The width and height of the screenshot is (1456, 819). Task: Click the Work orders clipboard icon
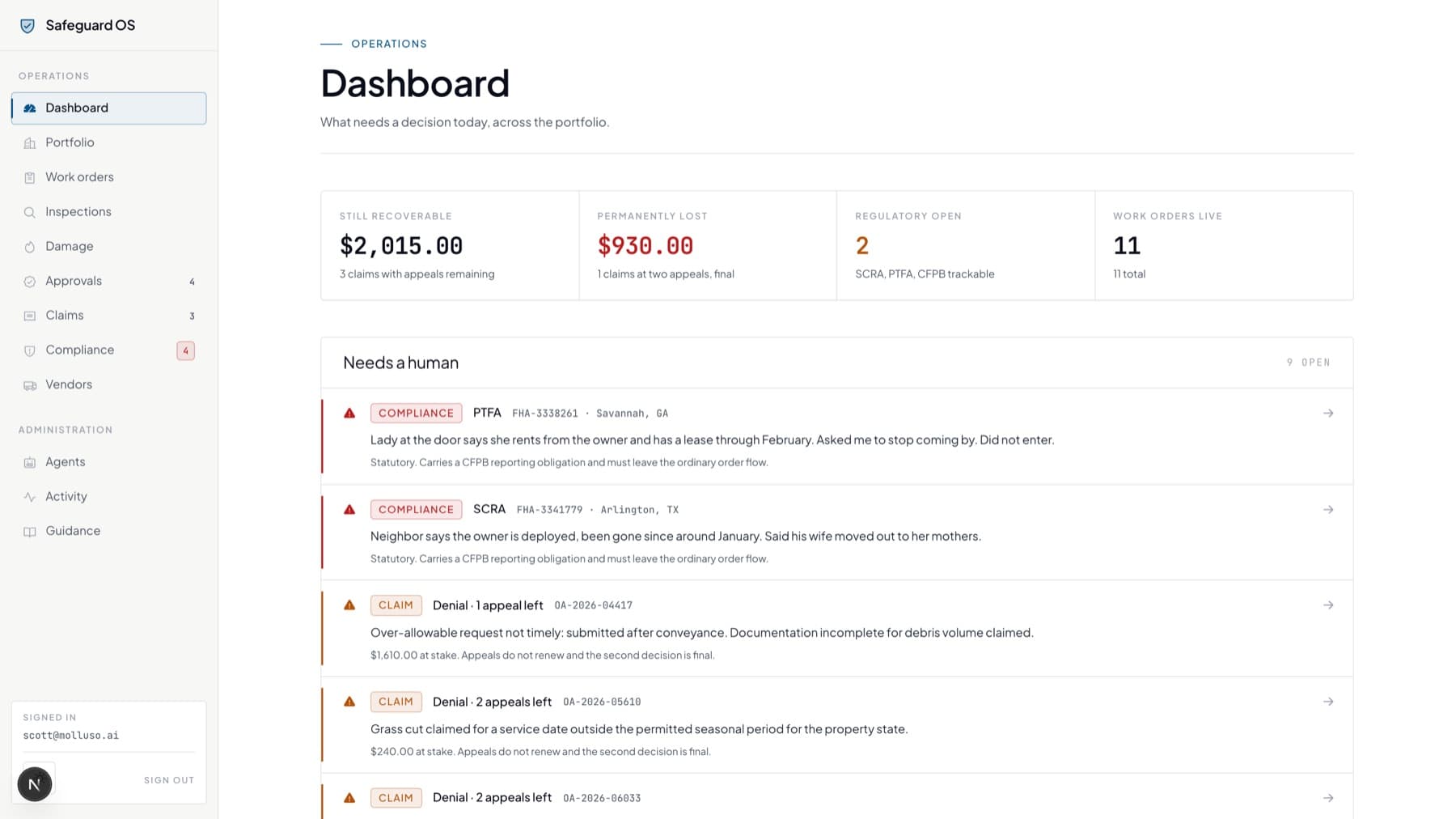[30, 177]
